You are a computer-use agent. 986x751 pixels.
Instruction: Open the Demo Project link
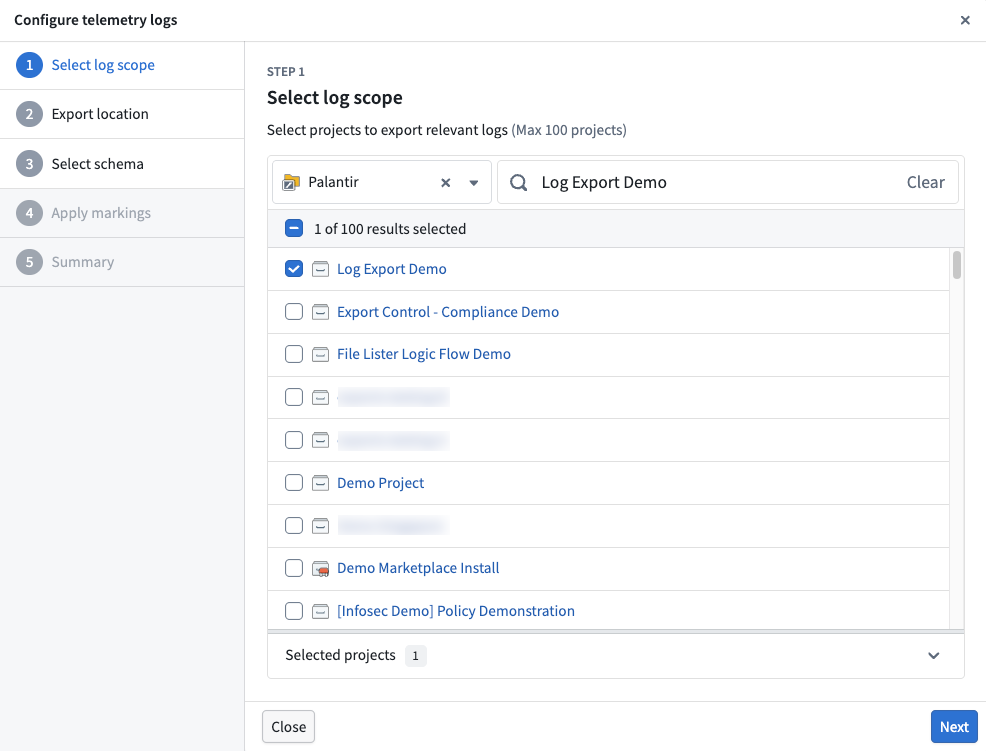(x=380, y=482)
